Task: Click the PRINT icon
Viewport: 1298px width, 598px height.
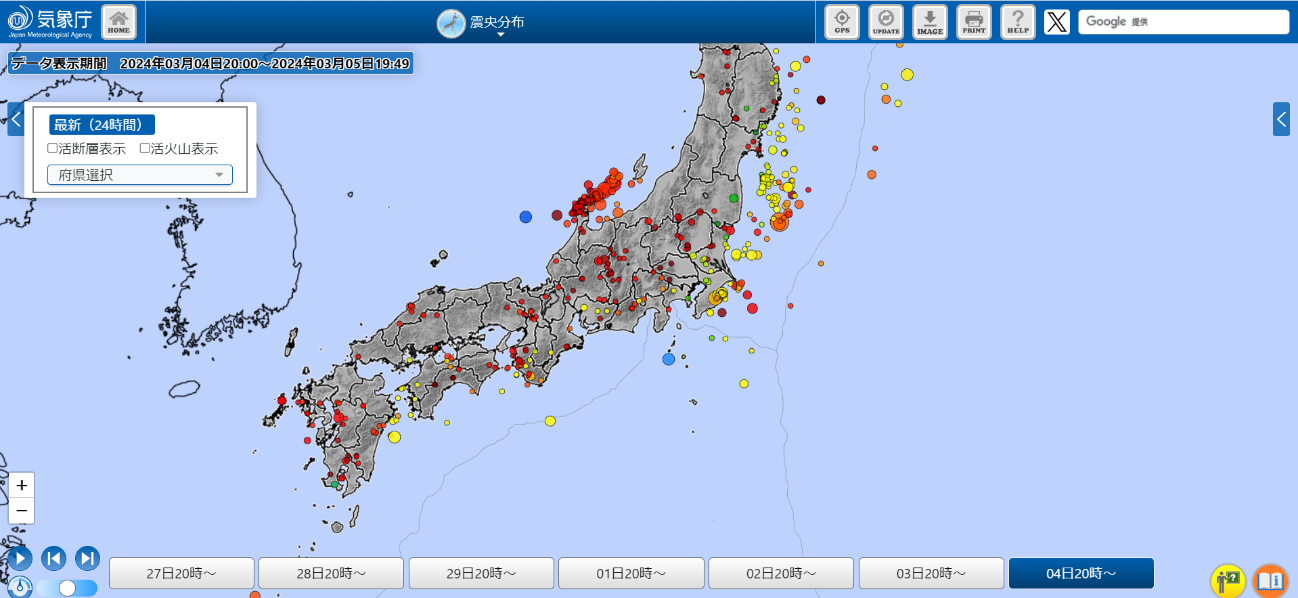Action: [974, 21]
